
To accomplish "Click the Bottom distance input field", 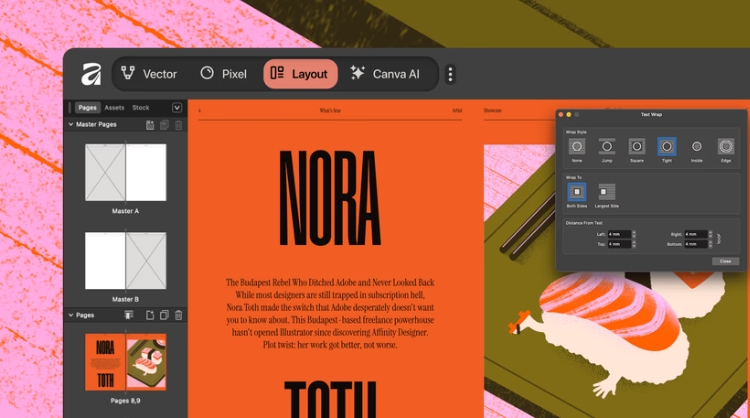I will (x=696, y=244).
